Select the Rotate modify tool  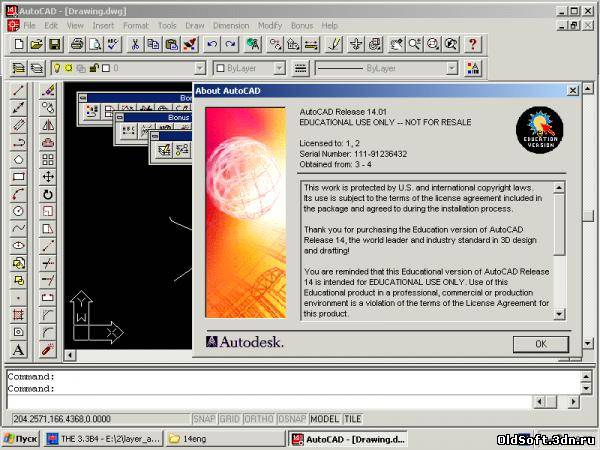pyautogui.click(x=48, y=194)
